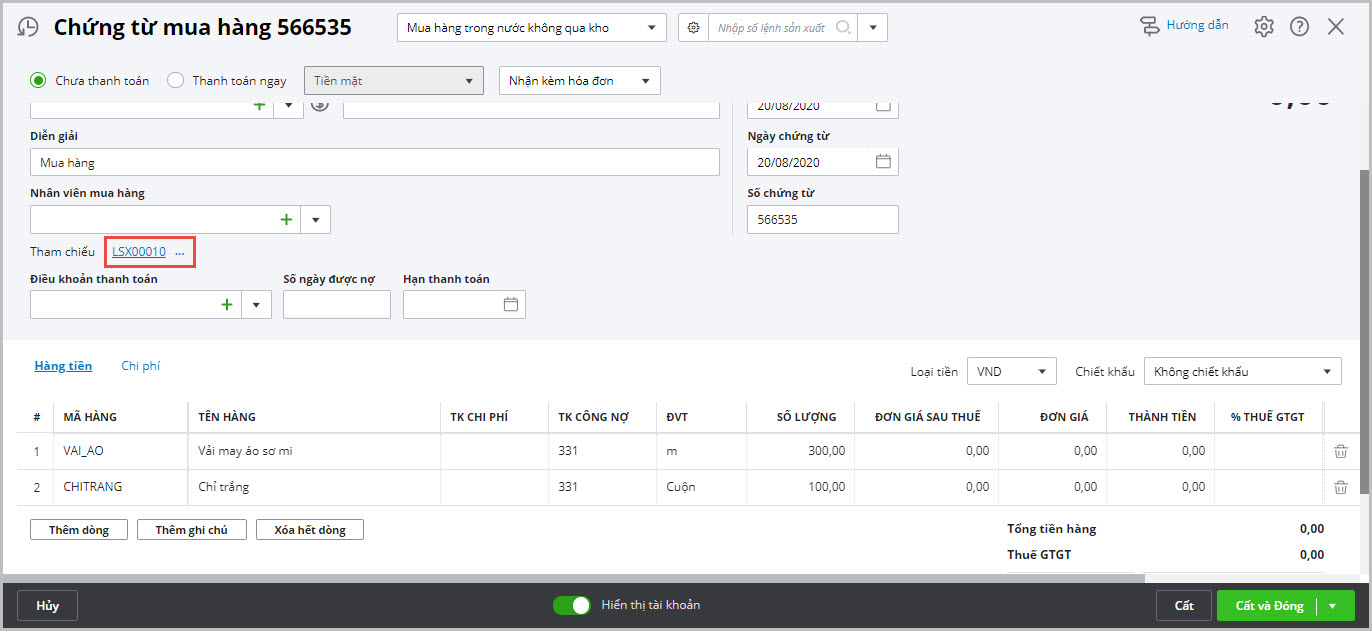This screenshot has height=631, width=1372.
Task: Toggle the Hiển thị tài khoản switch
Action: 572,605
